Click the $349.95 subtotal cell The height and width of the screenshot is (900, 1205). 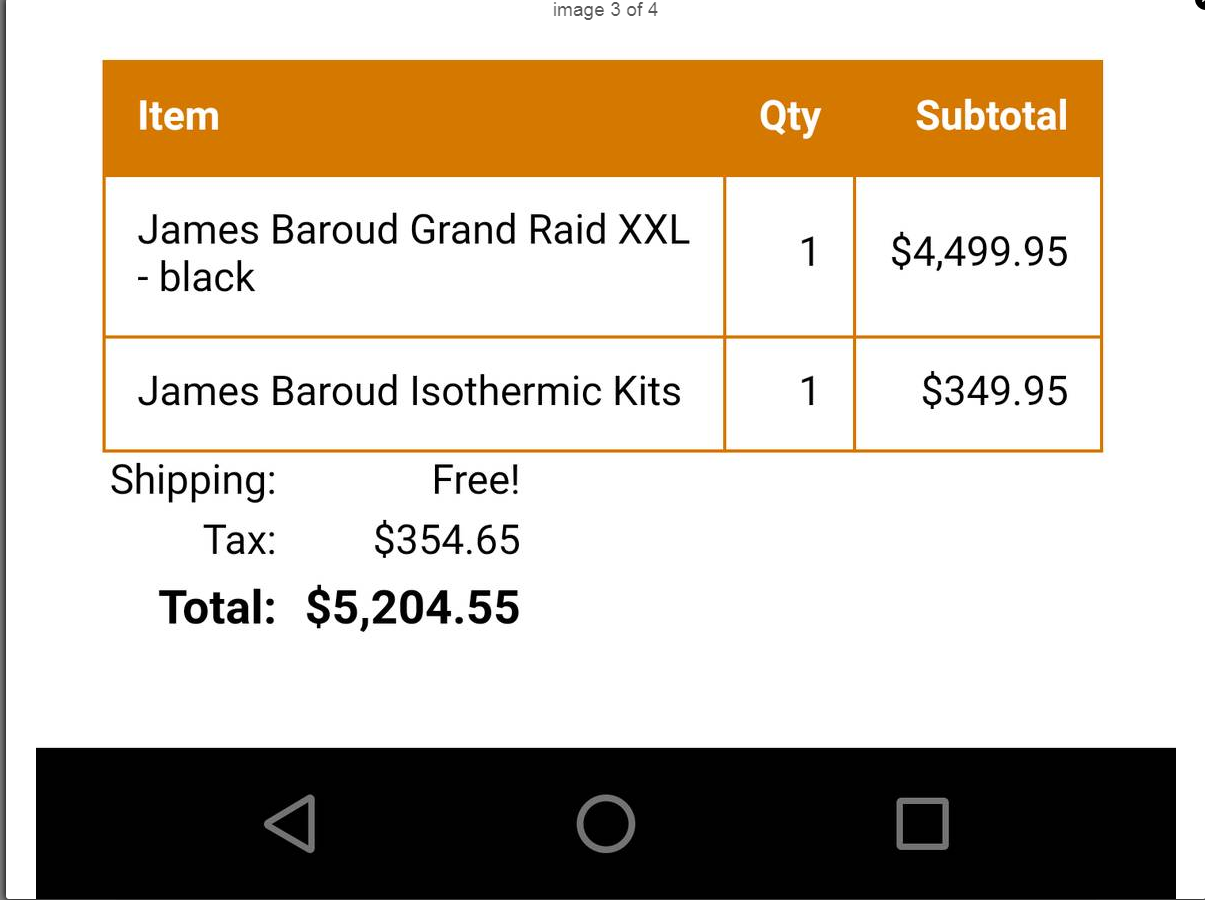click(x=978, y=394)
